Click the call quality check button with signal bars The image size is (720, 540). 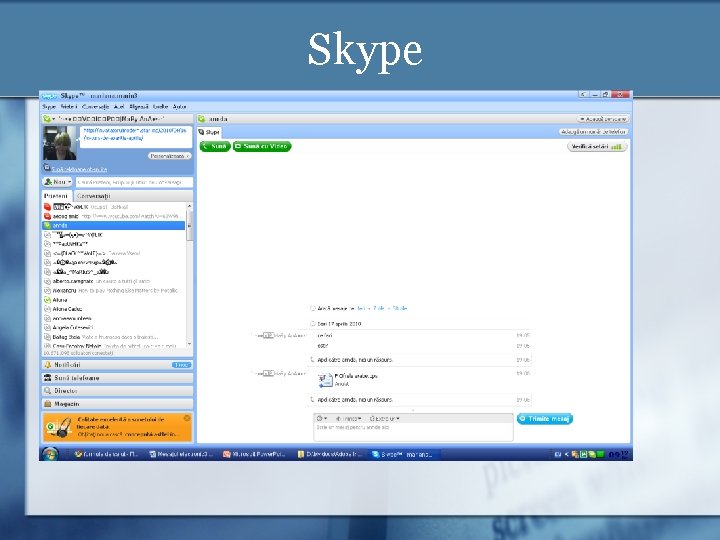(597, 147)
